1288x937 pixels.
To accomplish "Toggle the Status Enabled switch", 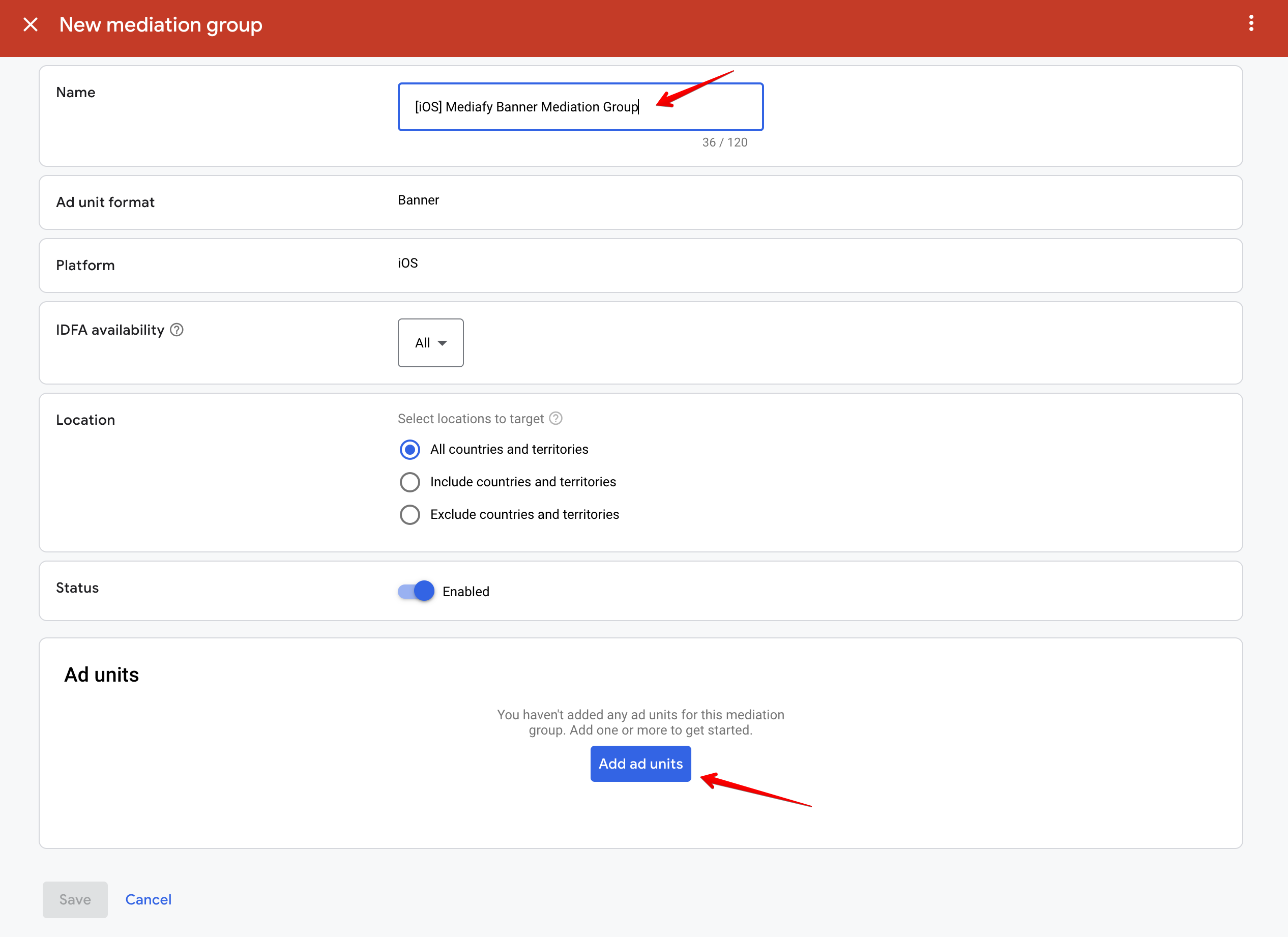I will pos(416,591).
